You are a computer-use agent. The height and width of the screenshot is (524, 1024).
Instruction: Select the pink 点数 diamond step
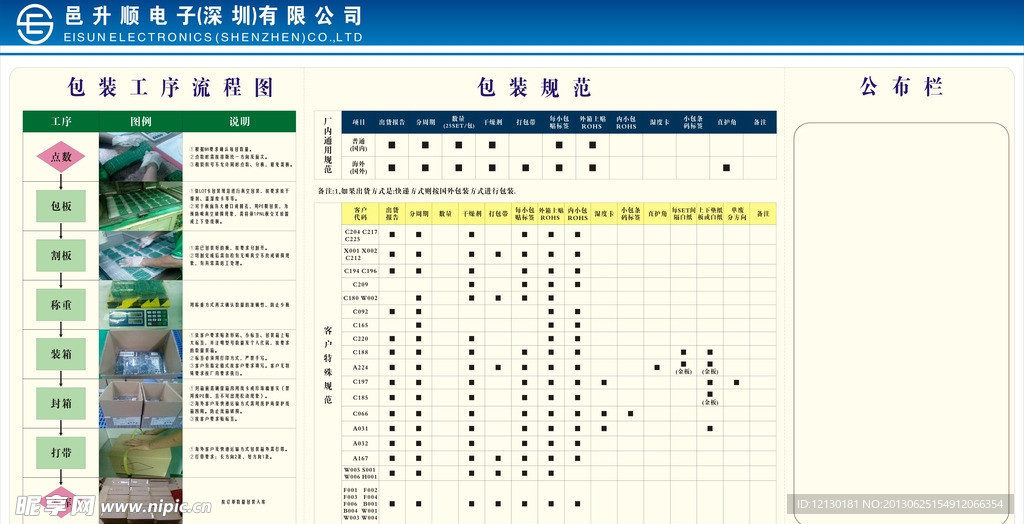tap(61, 156)
